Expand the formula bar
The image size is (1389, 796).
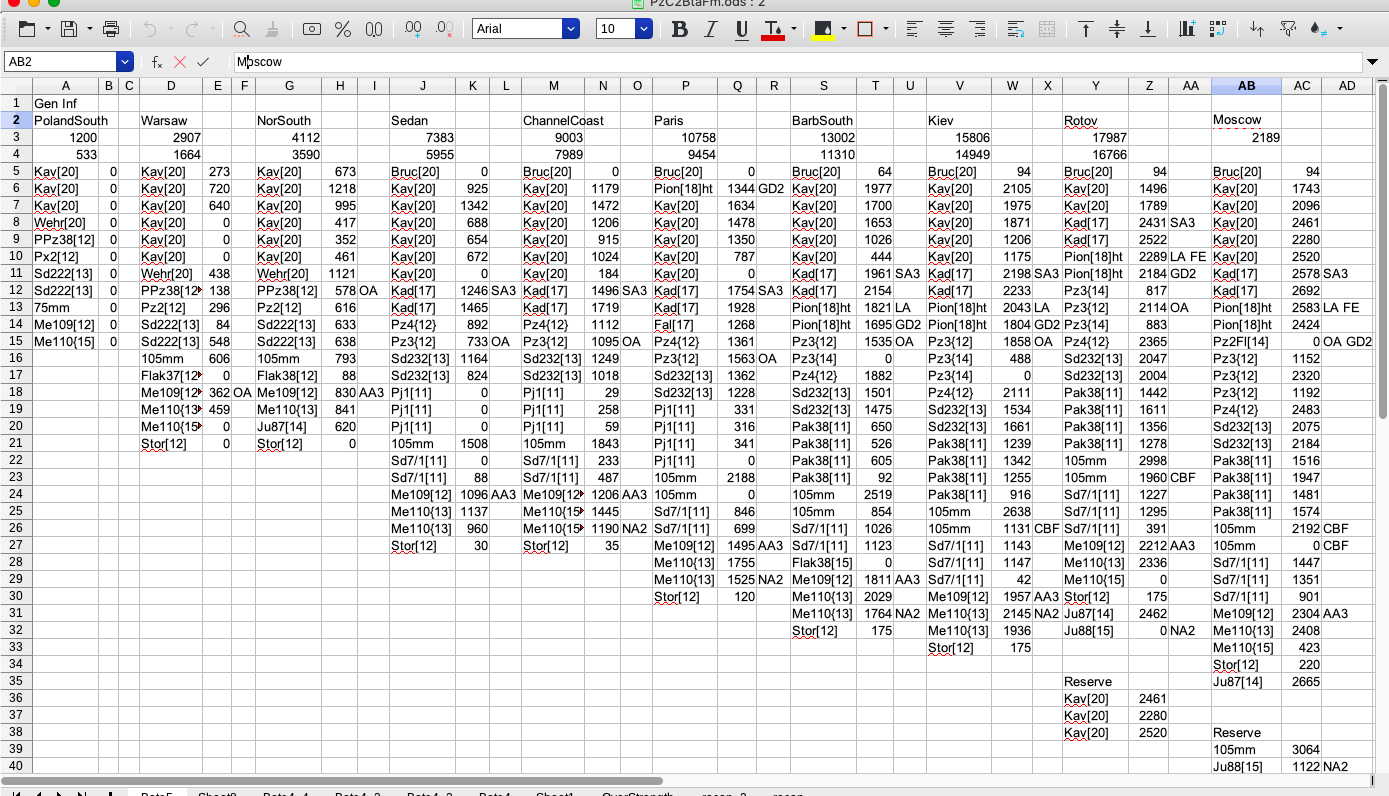point(1373,62)
